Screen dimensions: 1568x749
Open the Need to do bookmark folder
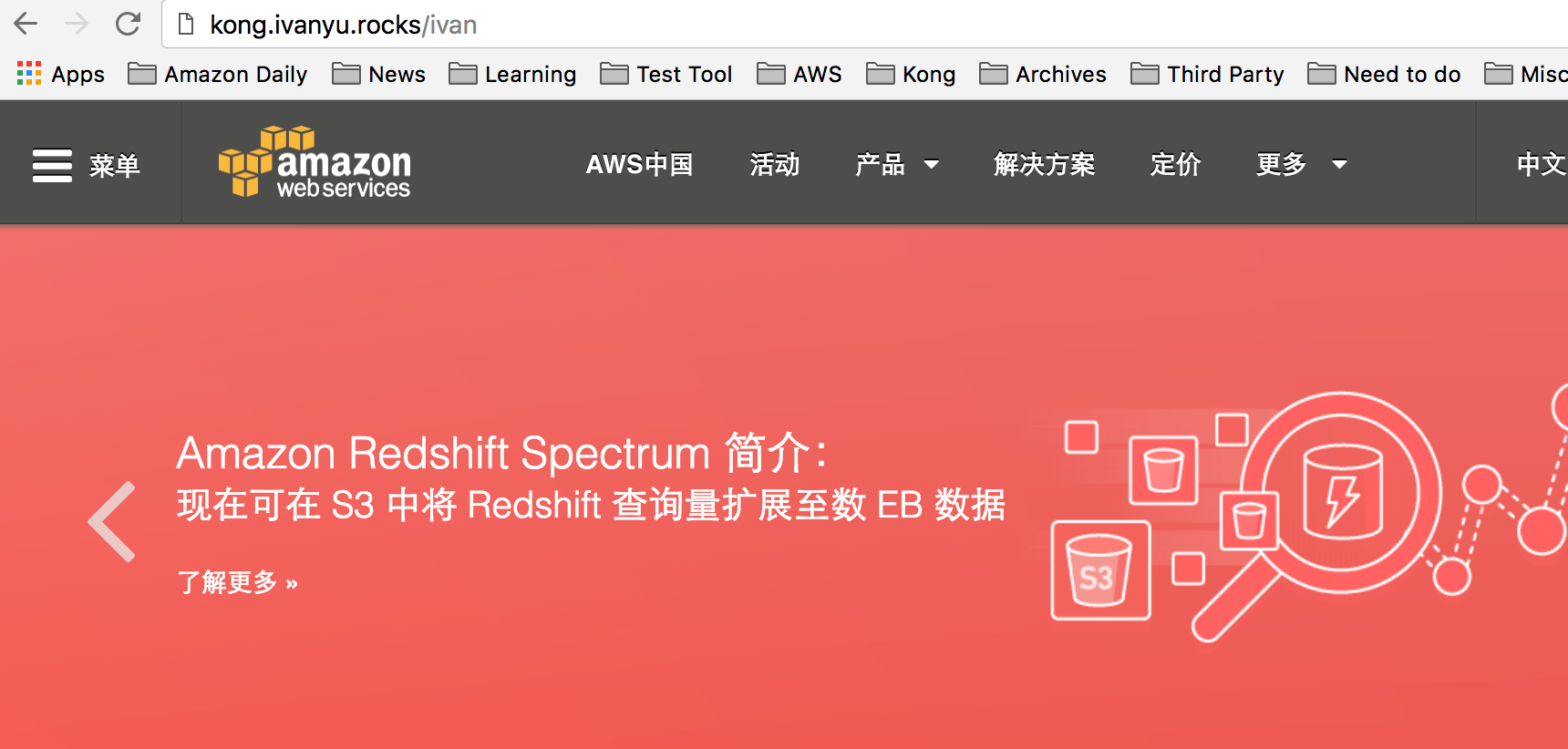click(x=1384, y=74)
